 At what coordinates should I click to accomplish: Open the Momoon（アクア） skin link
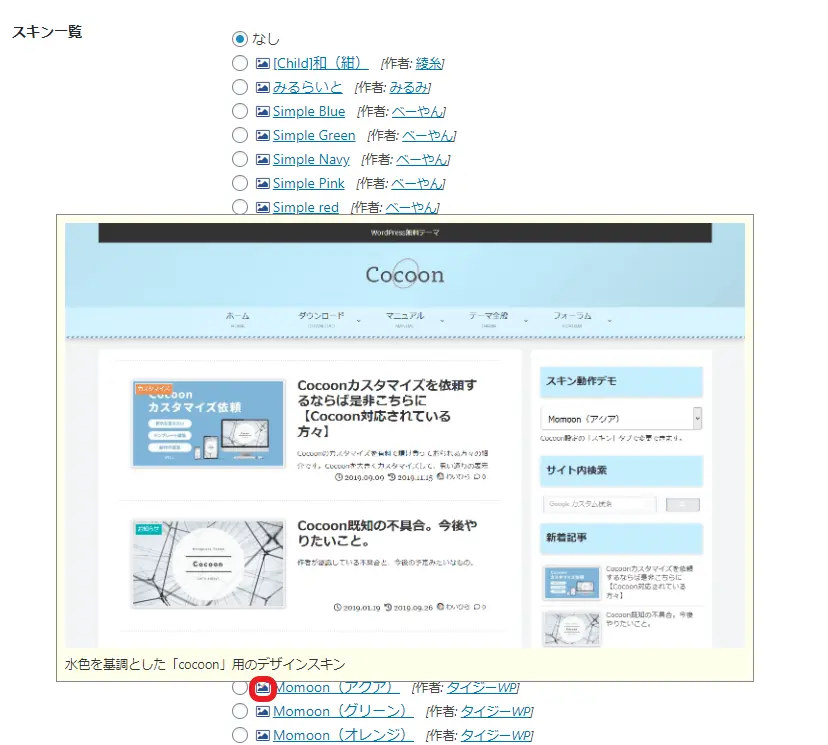(336, 687)
